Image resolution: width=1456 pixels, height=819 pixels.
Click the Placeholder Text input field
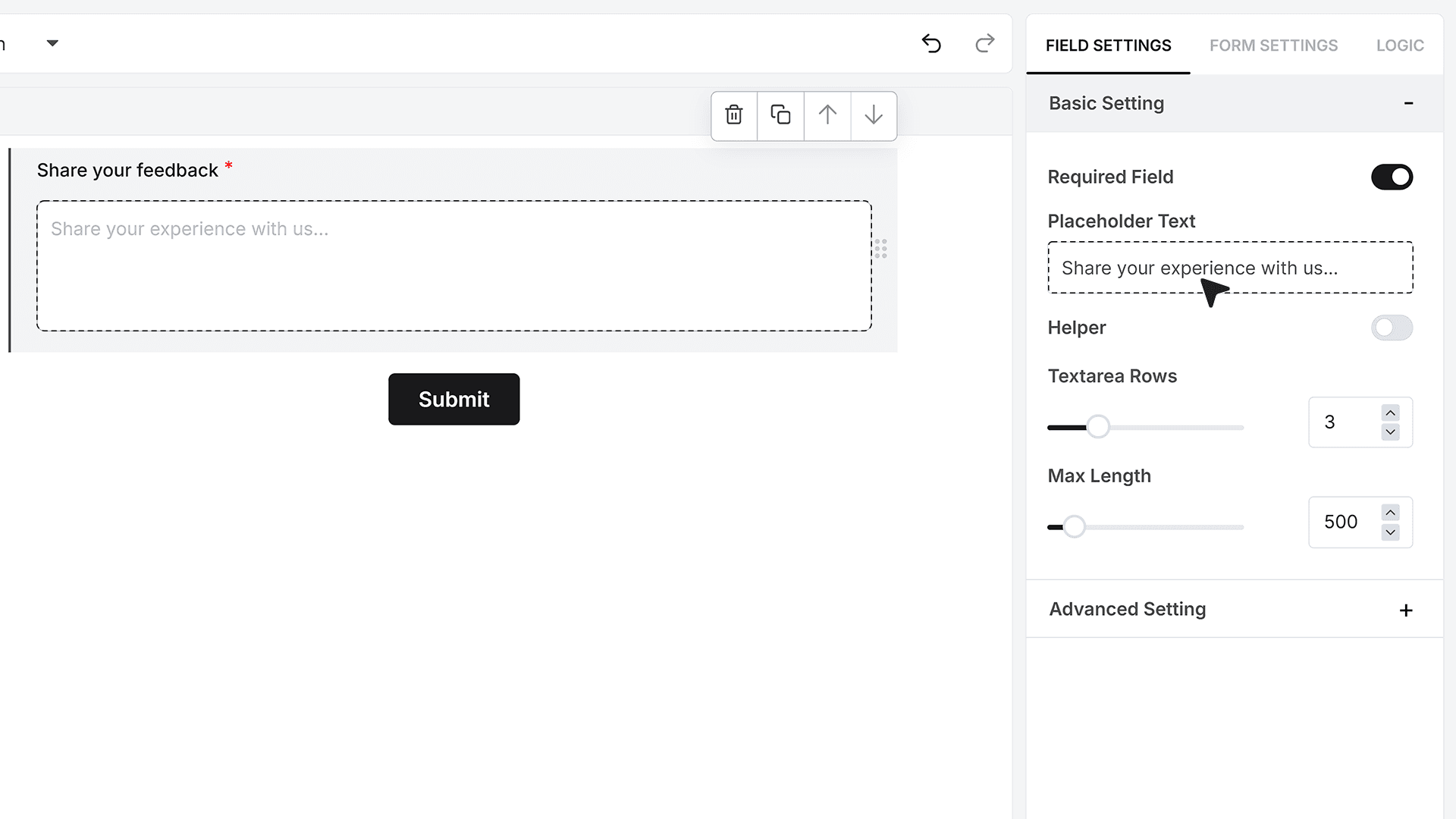[1230, 268]
